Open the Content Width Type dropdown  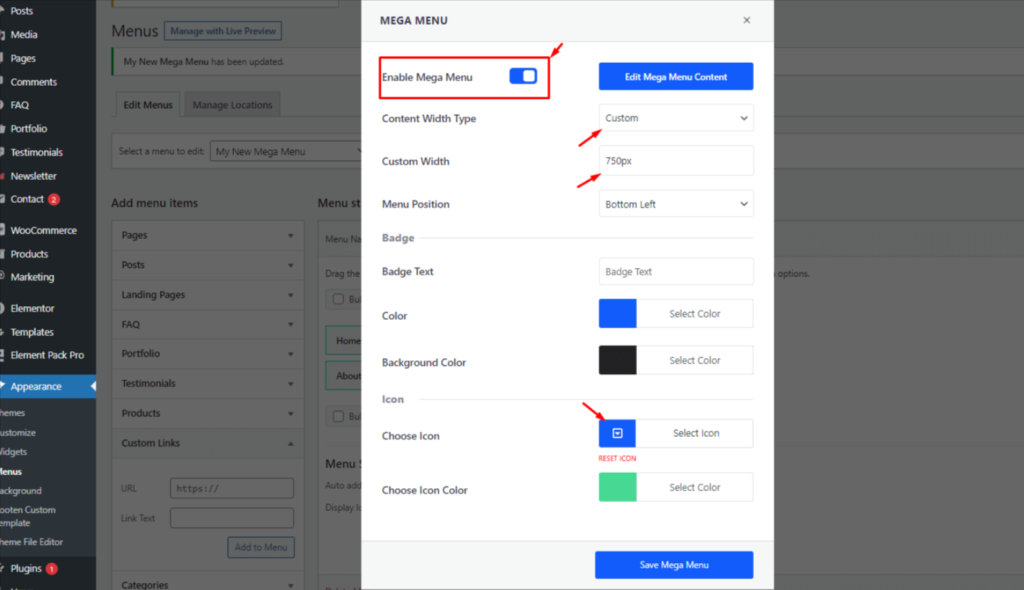676,118
